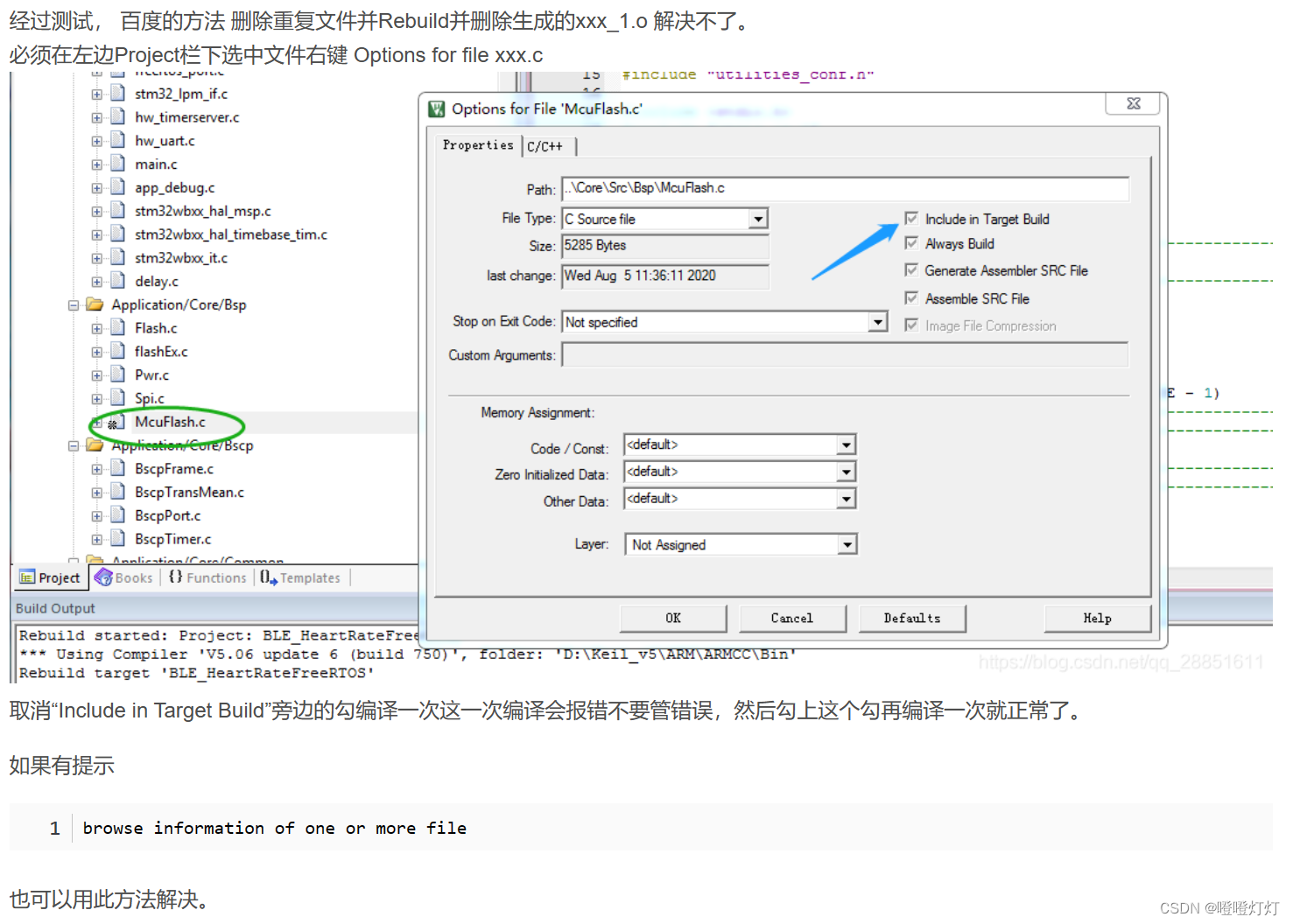Open the Layer dropdown

847,545
